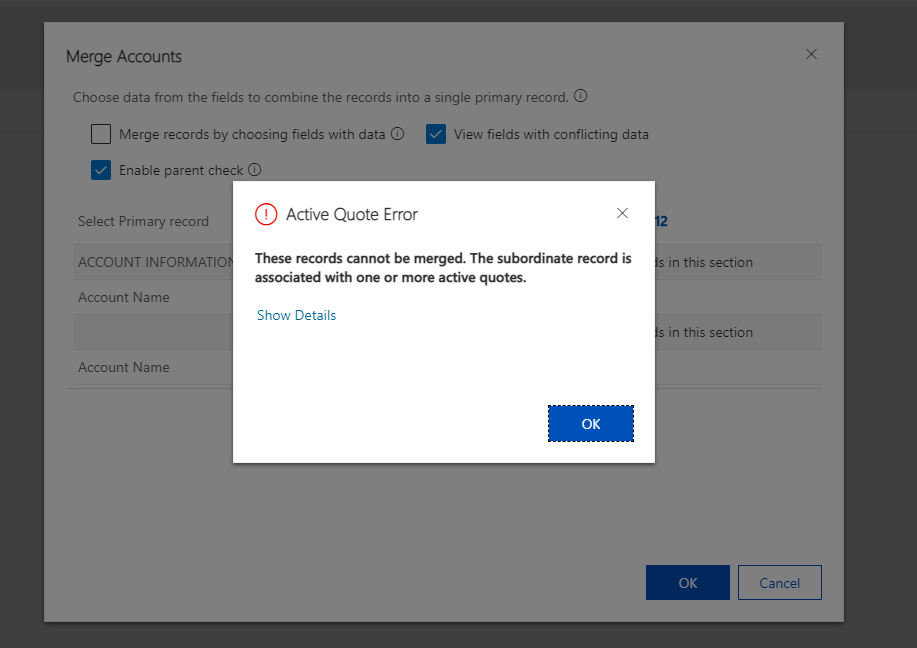
Task: Enable Merge records by choosing fields with data
Action: (x=101, y=134)
